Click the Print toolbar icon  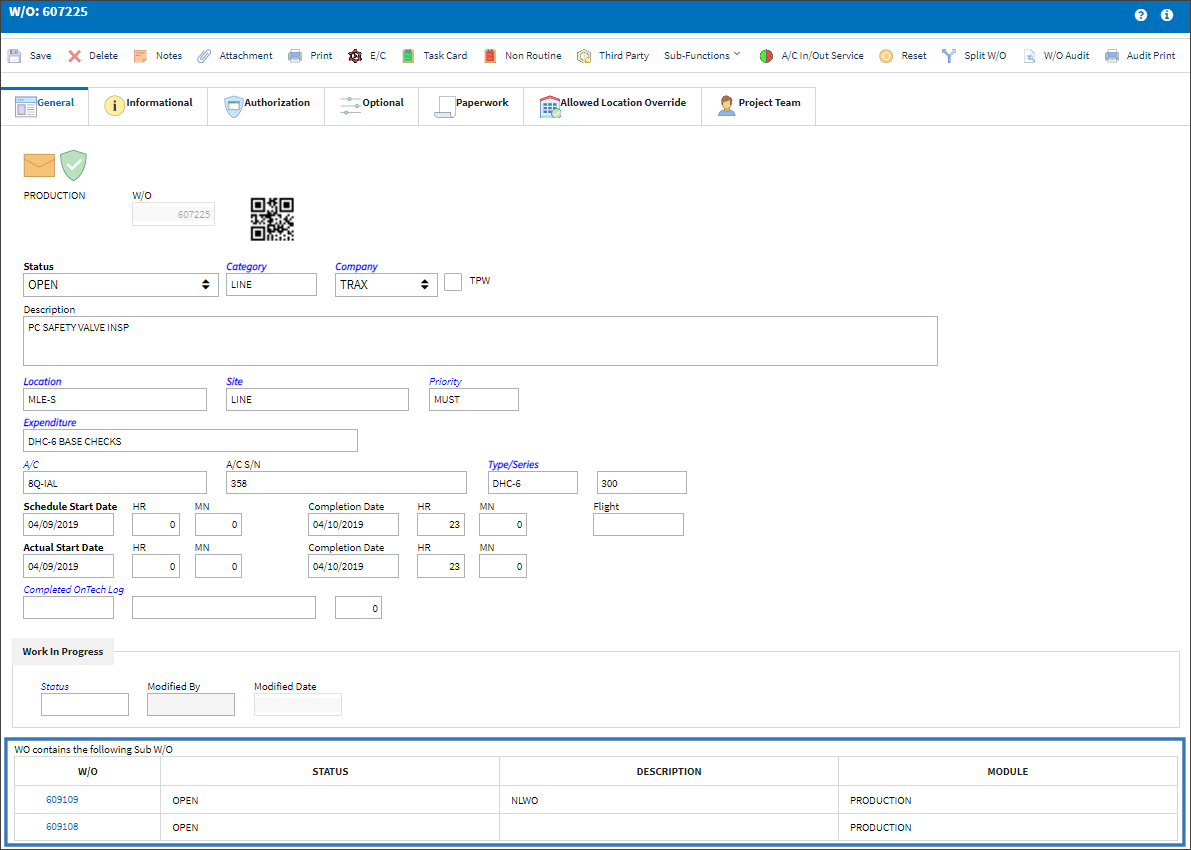point(295,55)
